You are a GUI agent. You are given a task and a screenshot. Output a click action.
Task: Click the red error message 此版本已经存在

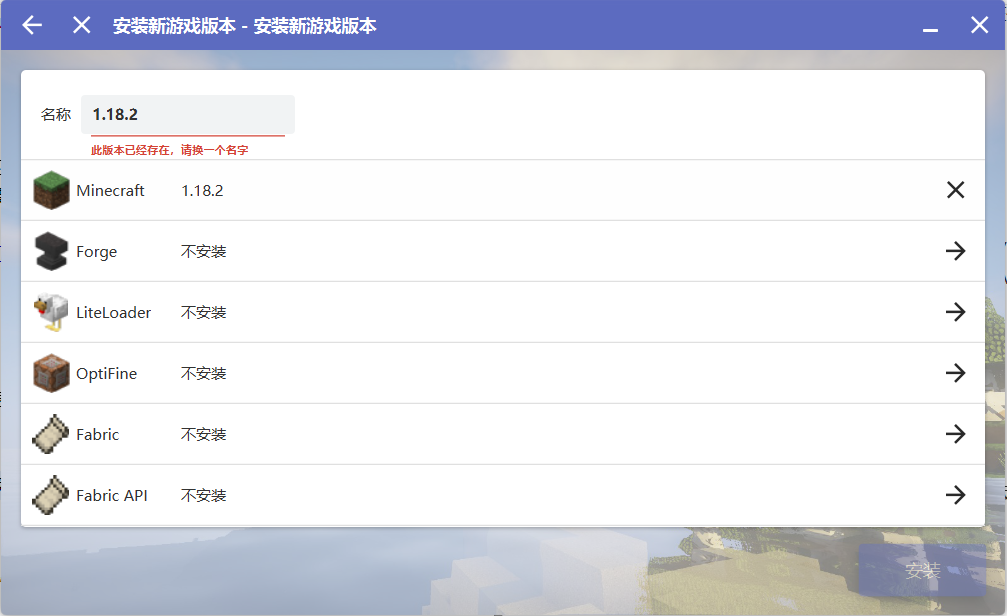tap(170, 150)
